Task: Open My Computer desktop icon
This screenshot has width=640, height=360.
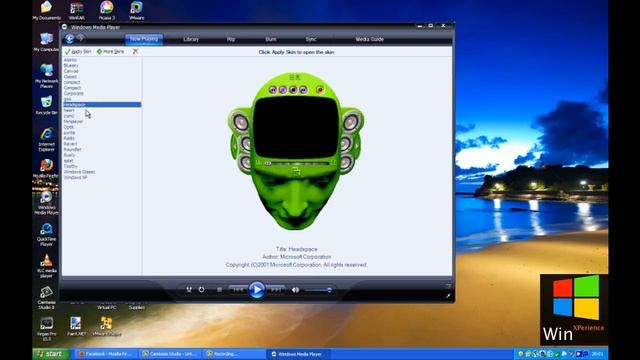Action: pyautogui.click(x=47, y=42)
